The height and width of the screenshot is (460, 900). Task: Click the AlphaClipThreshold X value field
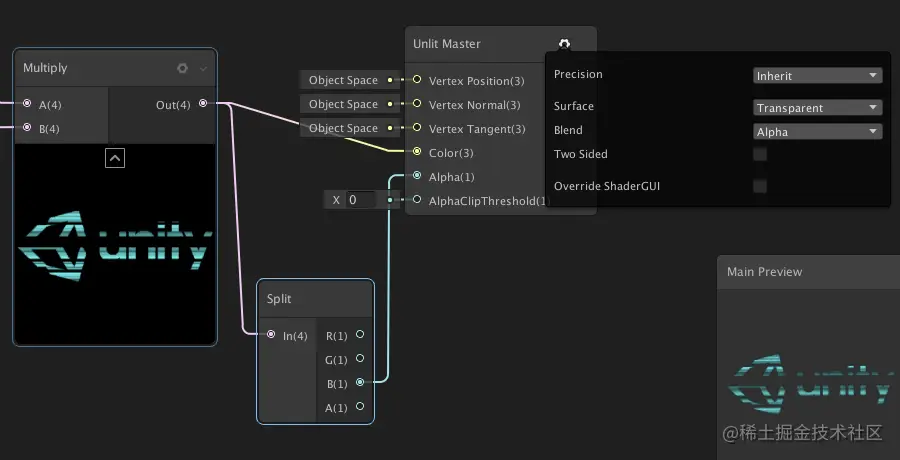pyautogui.click(x=361, y=200)
